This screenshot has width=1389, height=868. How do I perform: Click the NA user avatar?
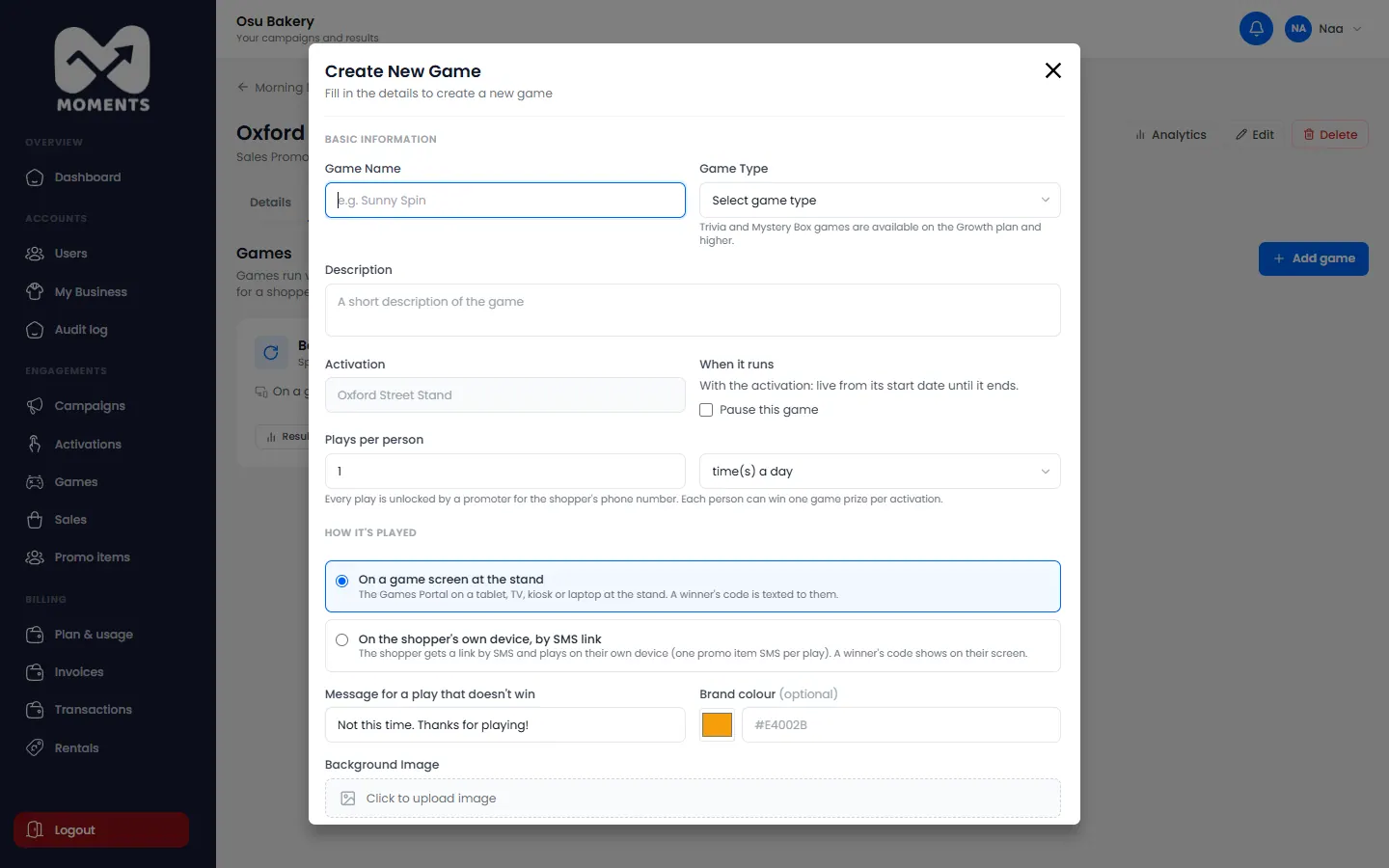(1298, 29)
